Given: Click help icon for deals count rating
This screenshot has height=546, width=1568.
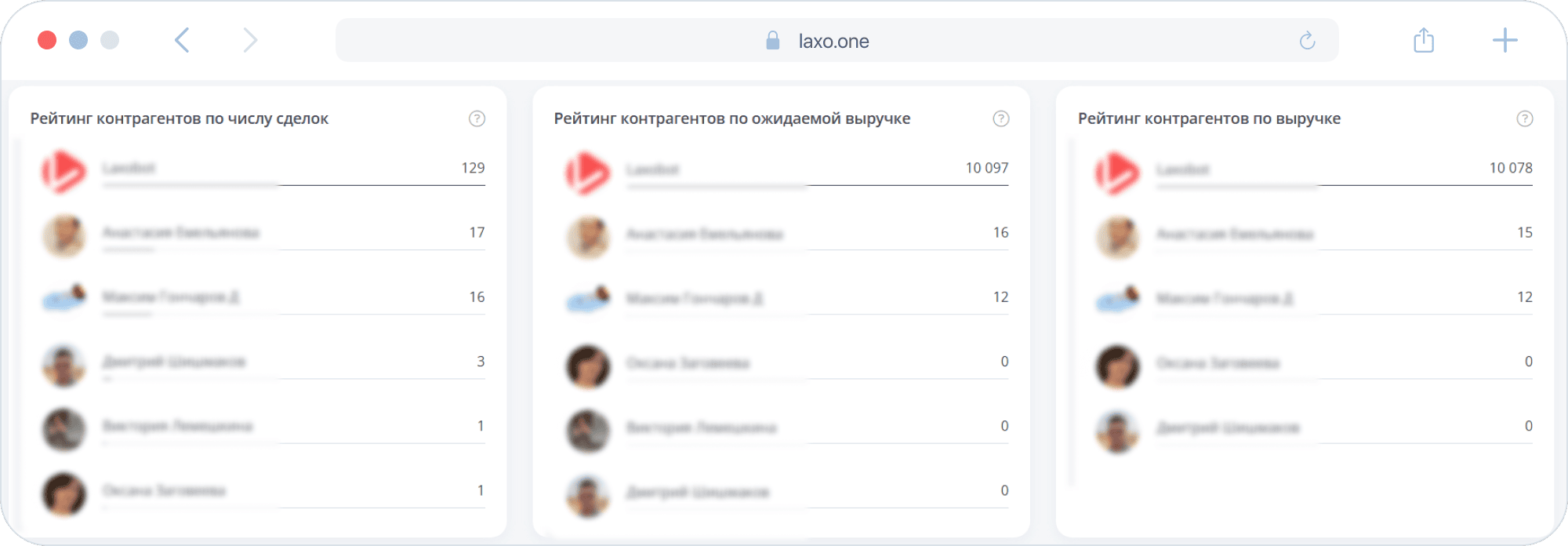Looking at the screenshot, I should click(x=477, y=118).
